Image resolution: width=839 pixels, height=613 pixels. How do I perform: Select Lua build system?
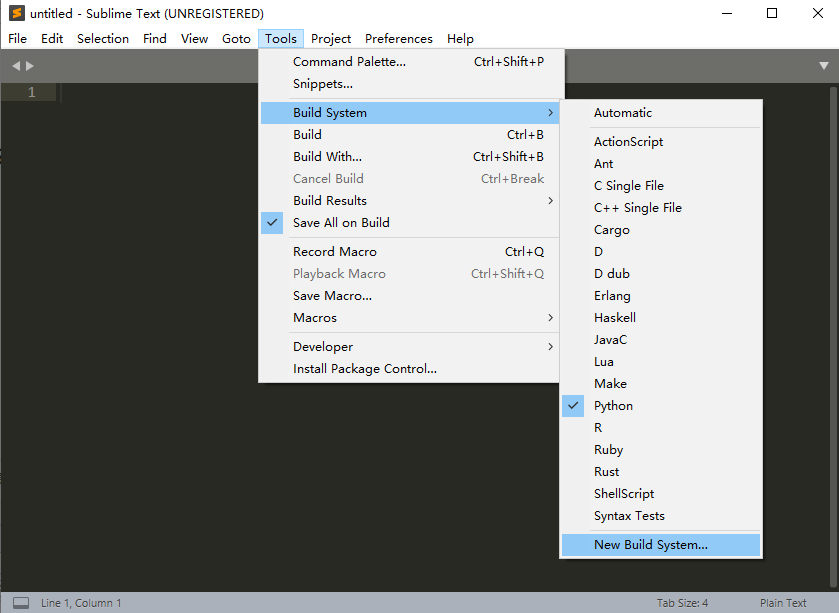[x=661, y=362]
